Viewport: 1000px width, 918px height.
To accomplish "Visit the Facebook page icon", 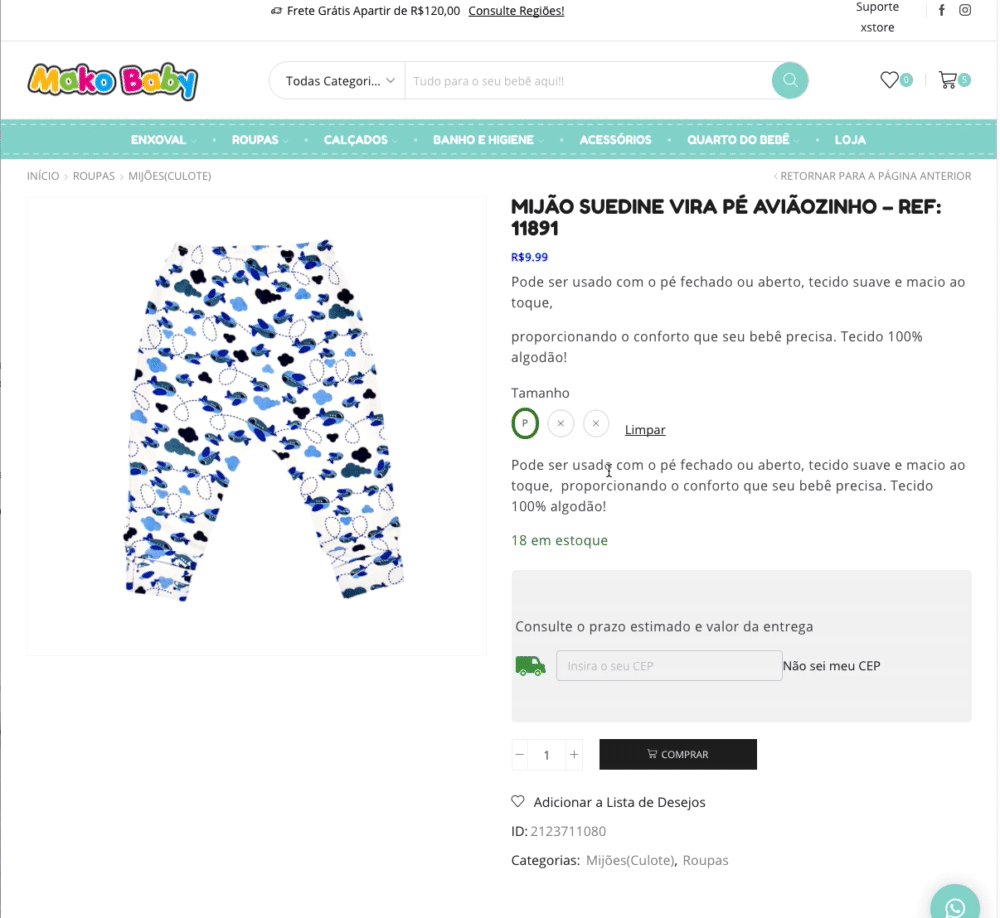I will 941,11.
